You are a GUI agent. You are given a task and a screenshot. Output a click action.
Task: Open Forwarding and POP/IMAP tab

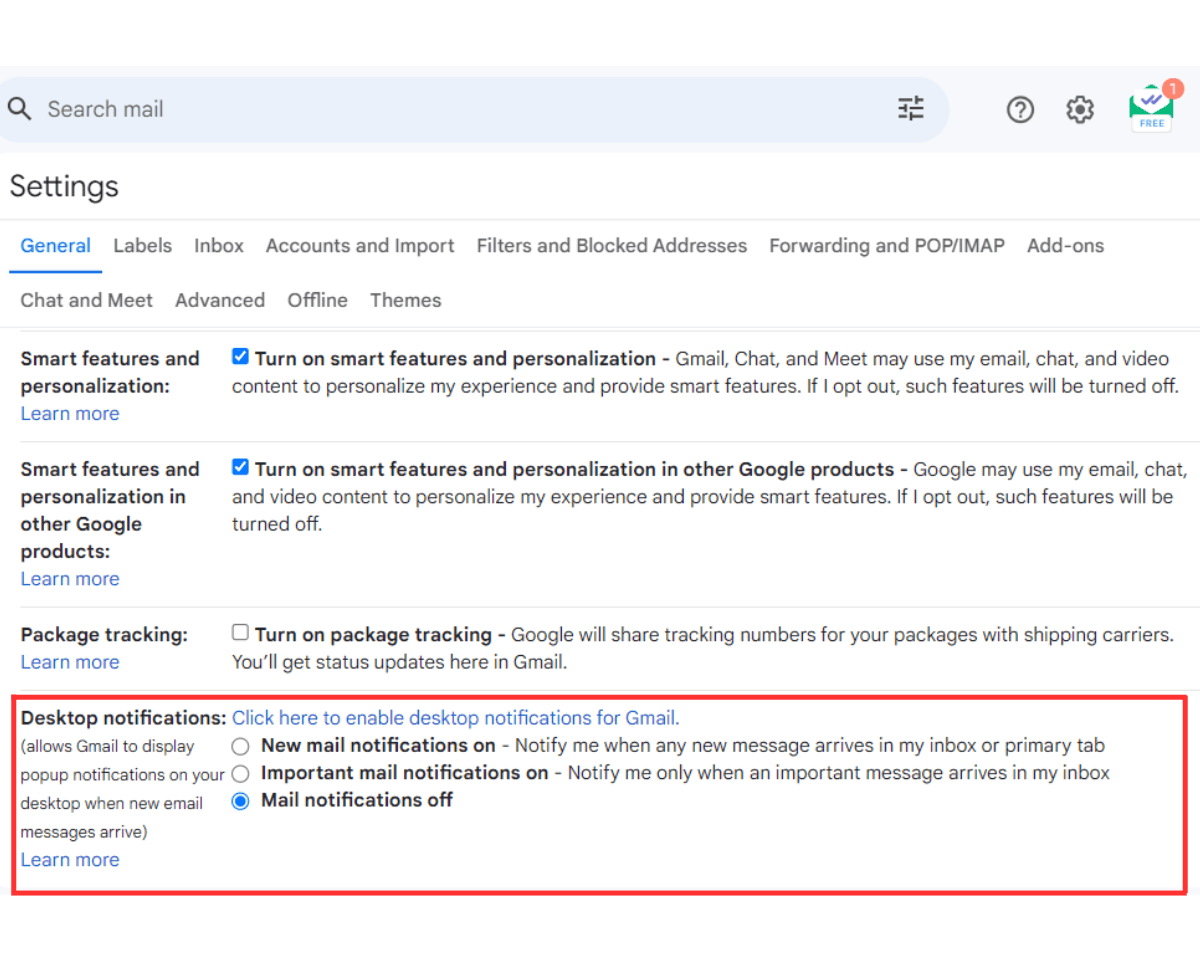887,246
